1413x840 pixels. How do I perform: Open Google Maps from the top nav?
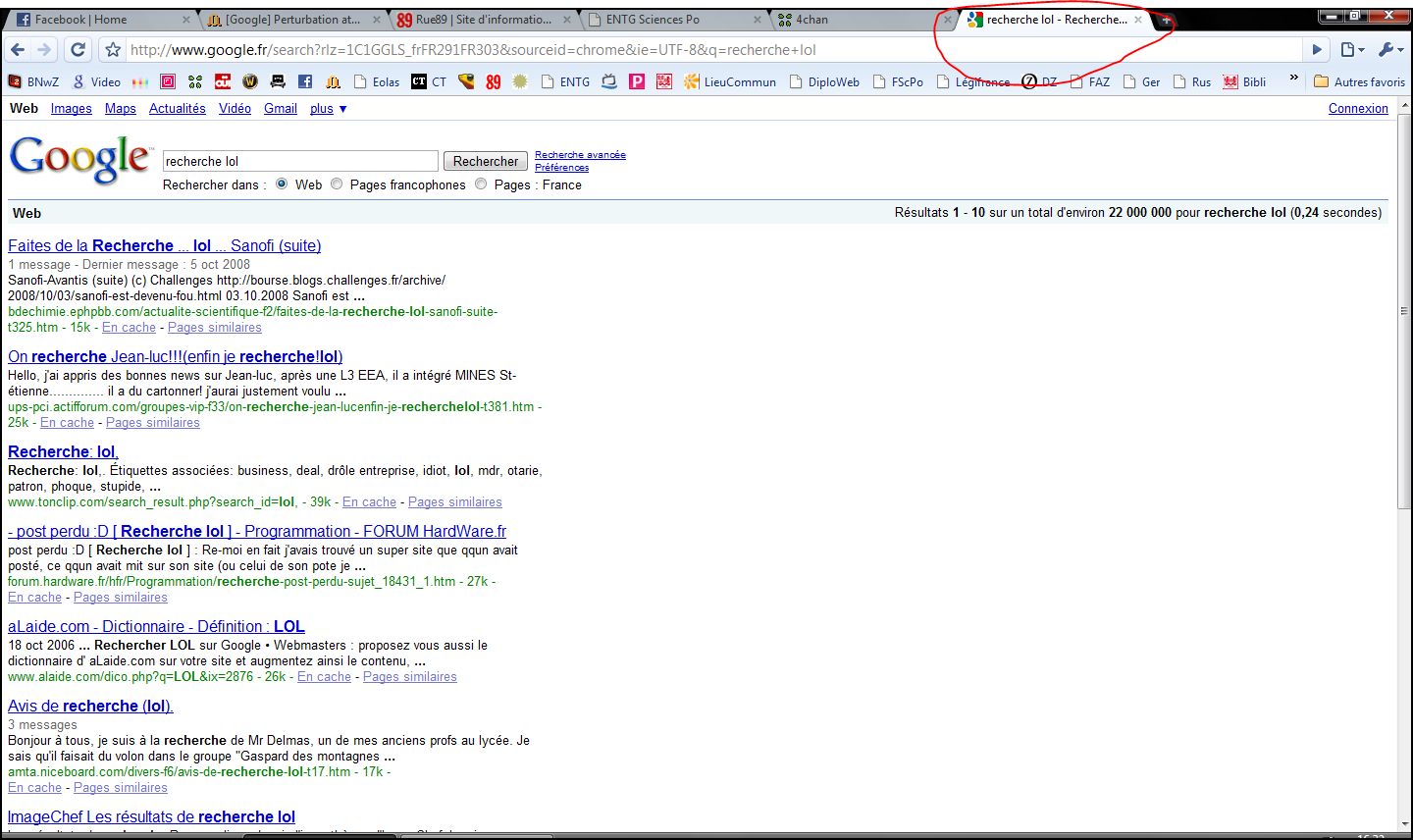tap(121, 108)
